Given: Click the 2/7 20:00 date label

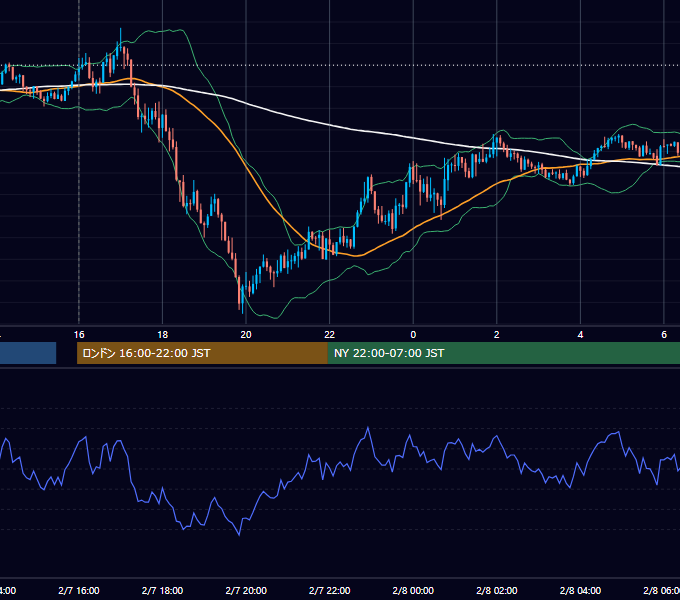Looking at the screenshot, I should tap(246, 590).
